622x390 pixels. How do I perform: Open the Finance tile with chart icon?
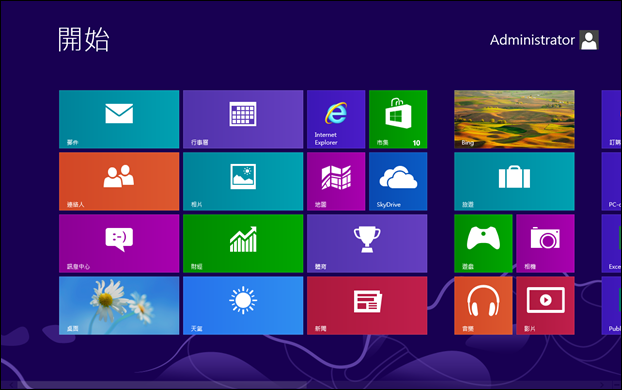[x=243, y=243]
